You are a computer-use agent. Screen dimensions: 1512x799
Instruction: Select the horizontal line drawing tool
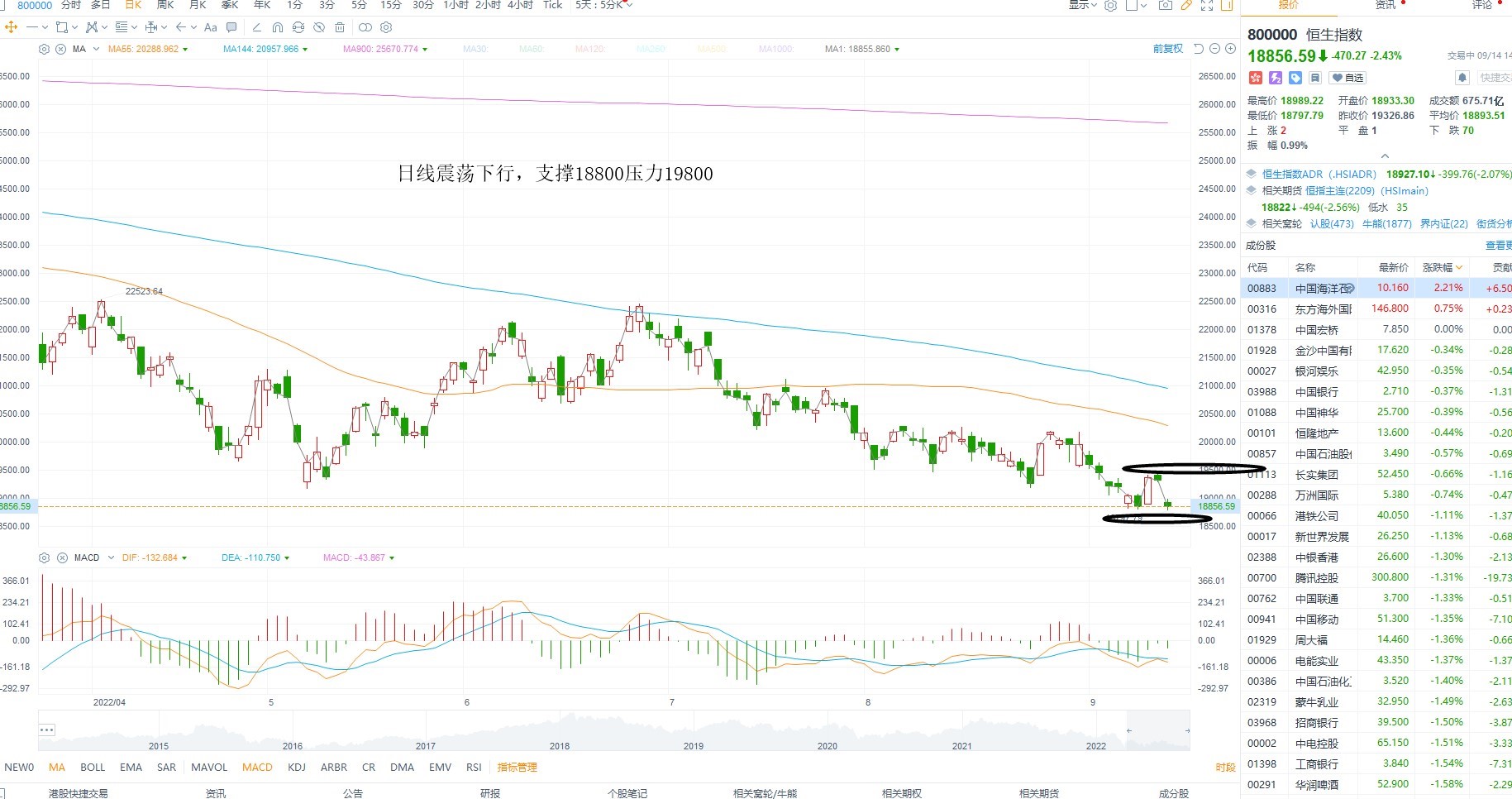tap(32, 27)
